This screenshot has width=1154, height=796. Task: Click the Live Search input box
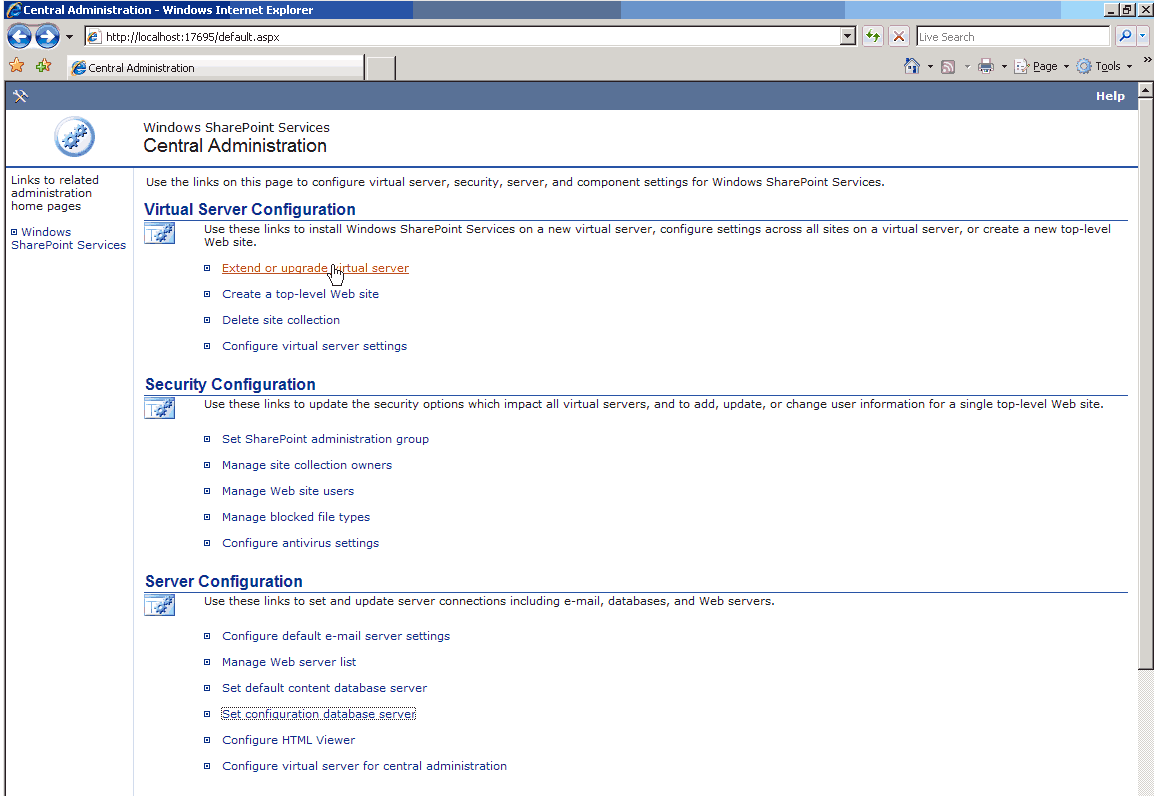pos(1013,37)
